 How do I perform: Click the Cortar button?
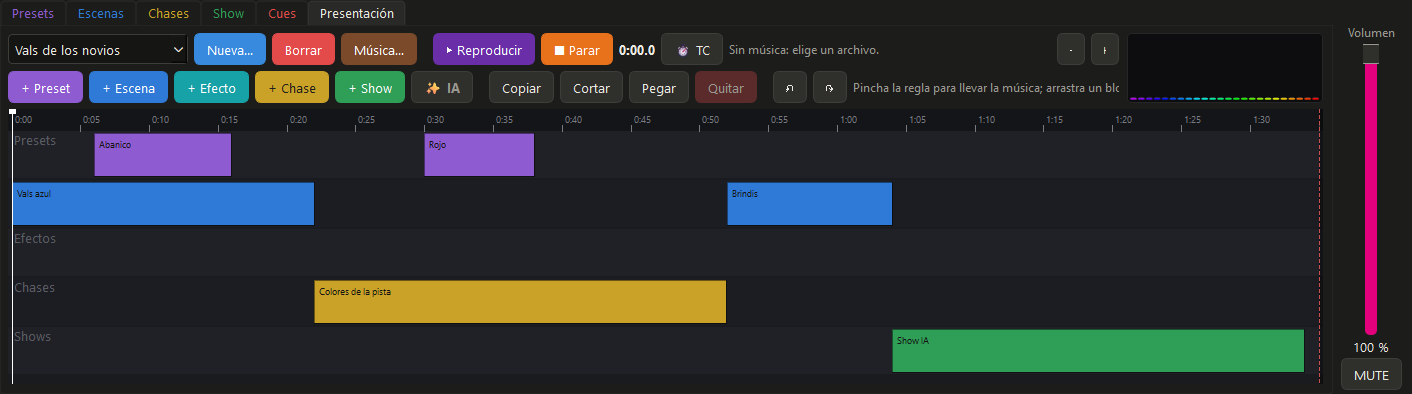pyautogui.click(x=592, y=88)
